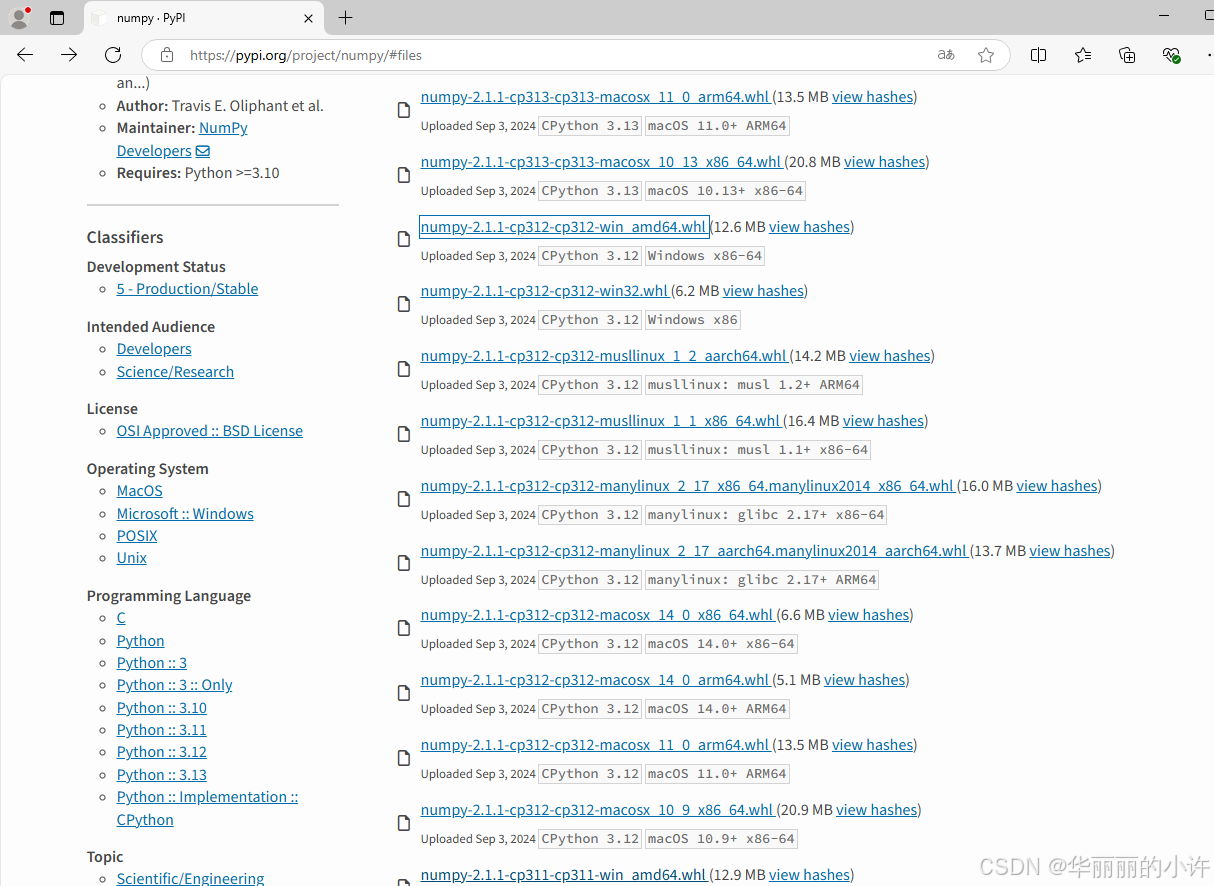Click the browser Forward arrow
The height and width of the screenshot is (886, 1214).
coord(69,55)
